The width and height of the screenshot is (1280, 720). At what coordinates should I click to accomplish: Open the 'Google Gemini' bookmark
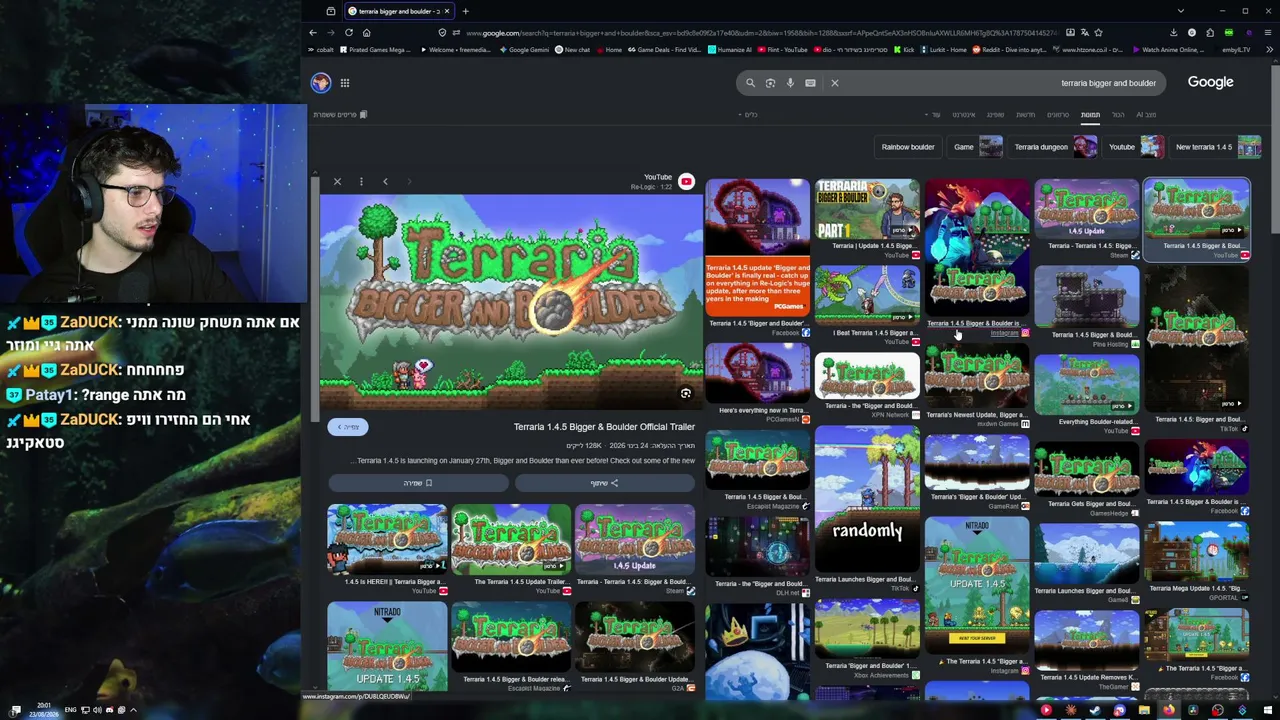[x=524, y=49]
